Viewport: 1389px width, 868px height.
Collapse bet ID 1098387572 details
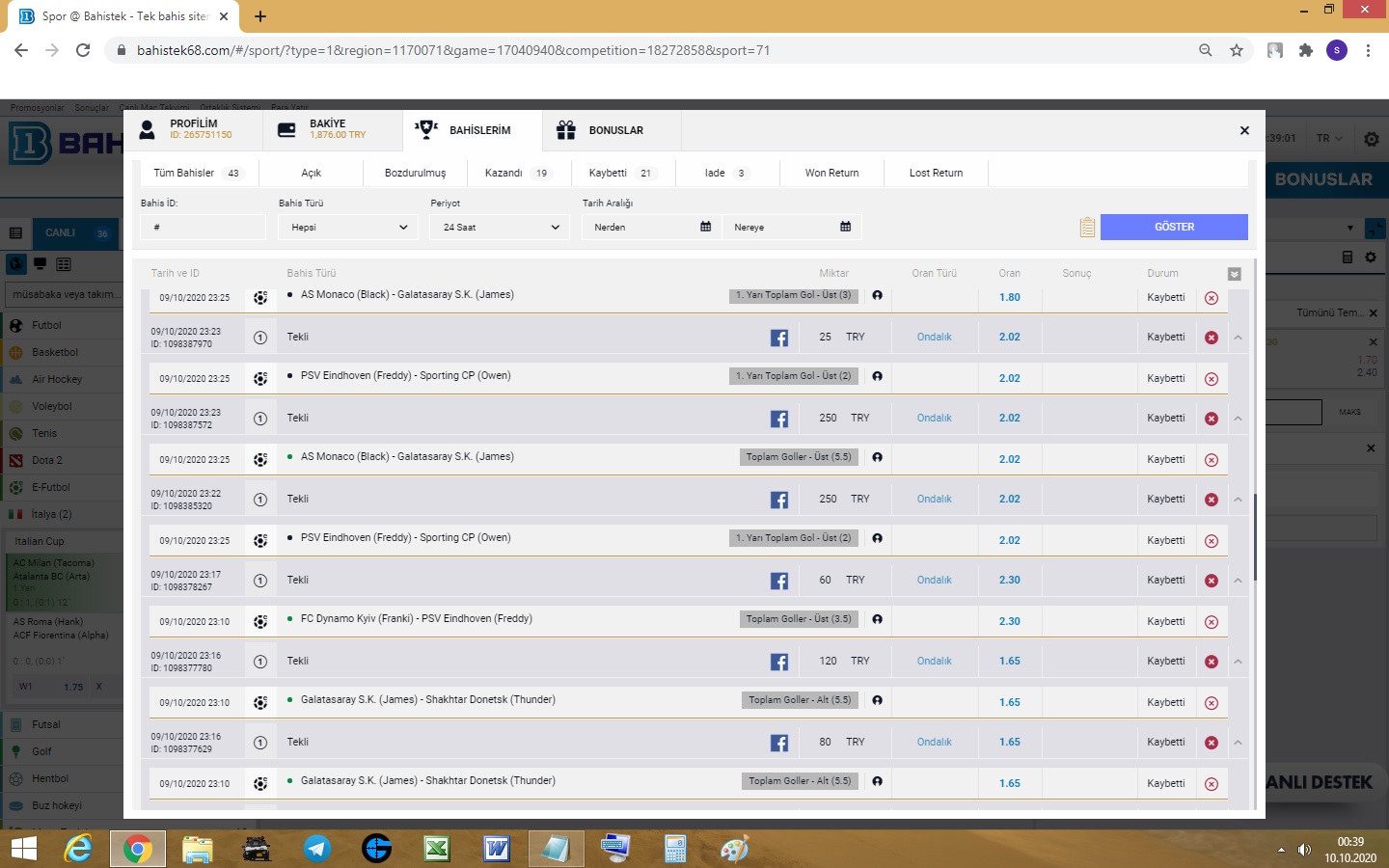point(1238,419)
